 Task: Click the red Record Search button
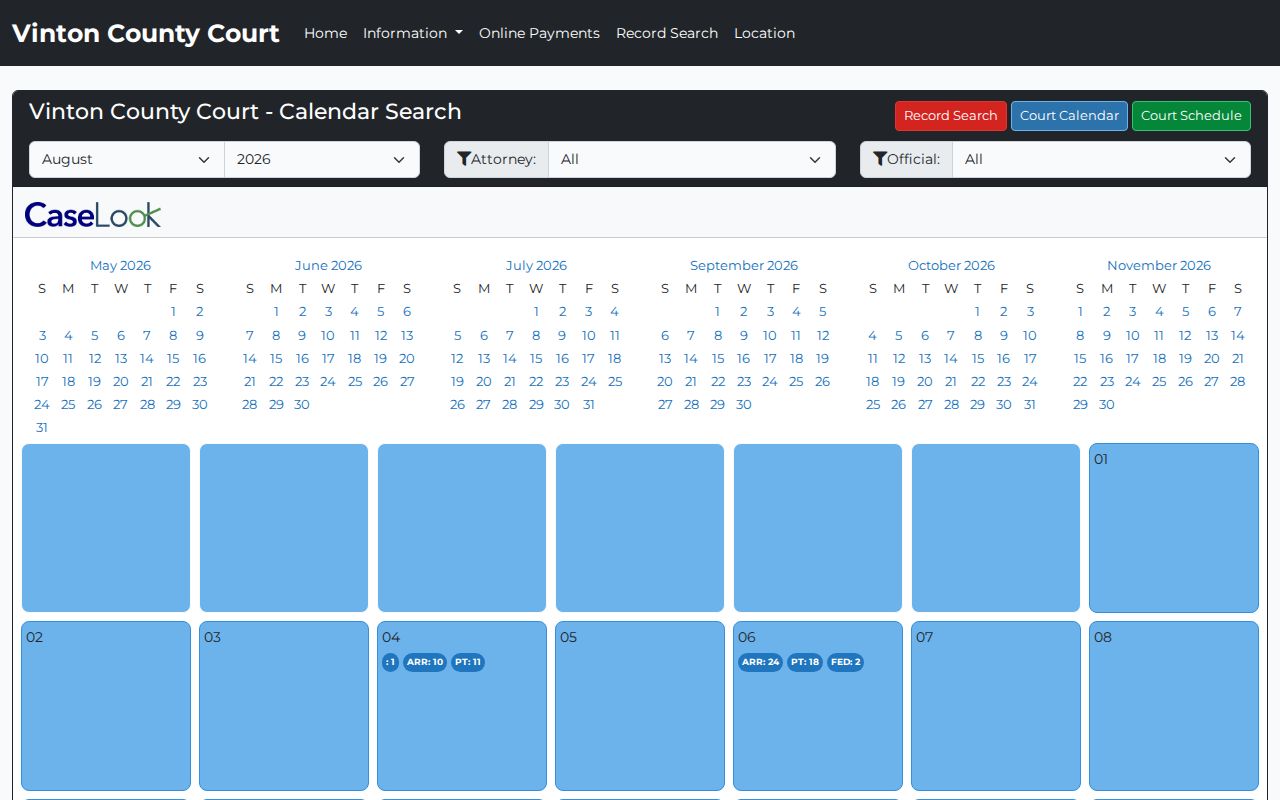click(951, 116)
